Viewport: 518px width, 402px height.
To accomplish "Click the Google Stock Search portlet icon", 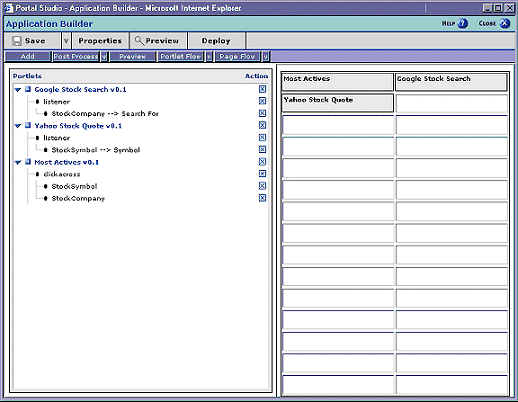I will (x=28, y=89).
